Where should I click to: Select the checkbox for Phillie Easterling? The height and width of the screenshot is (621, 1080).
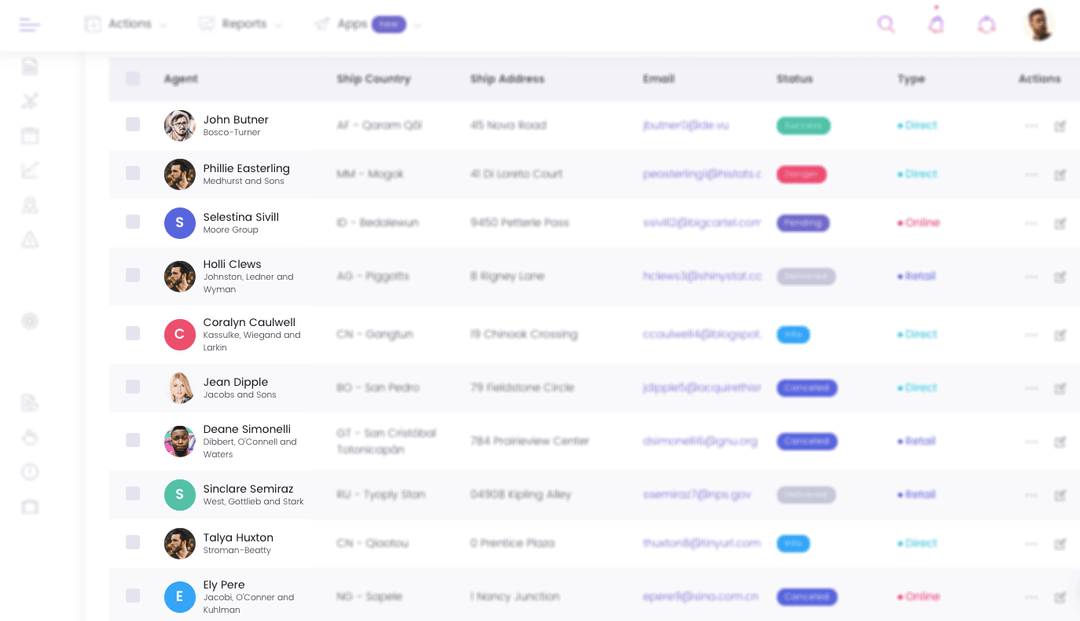tap(133, 173)
